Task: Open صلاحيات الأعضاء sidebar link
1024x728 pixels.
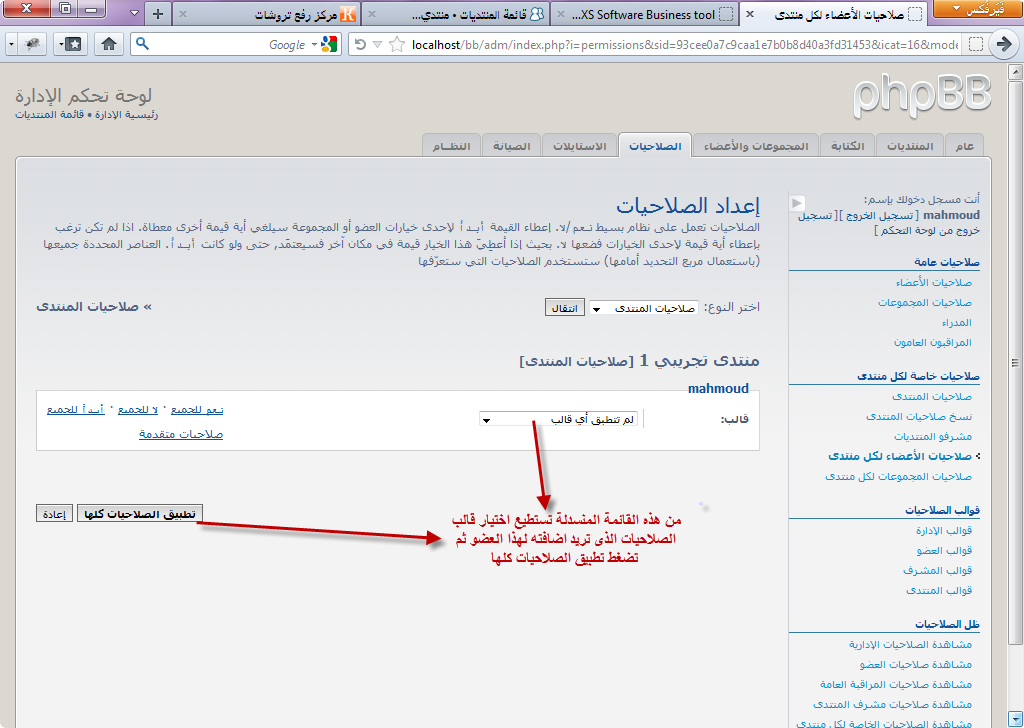Action: coord(934,283)
